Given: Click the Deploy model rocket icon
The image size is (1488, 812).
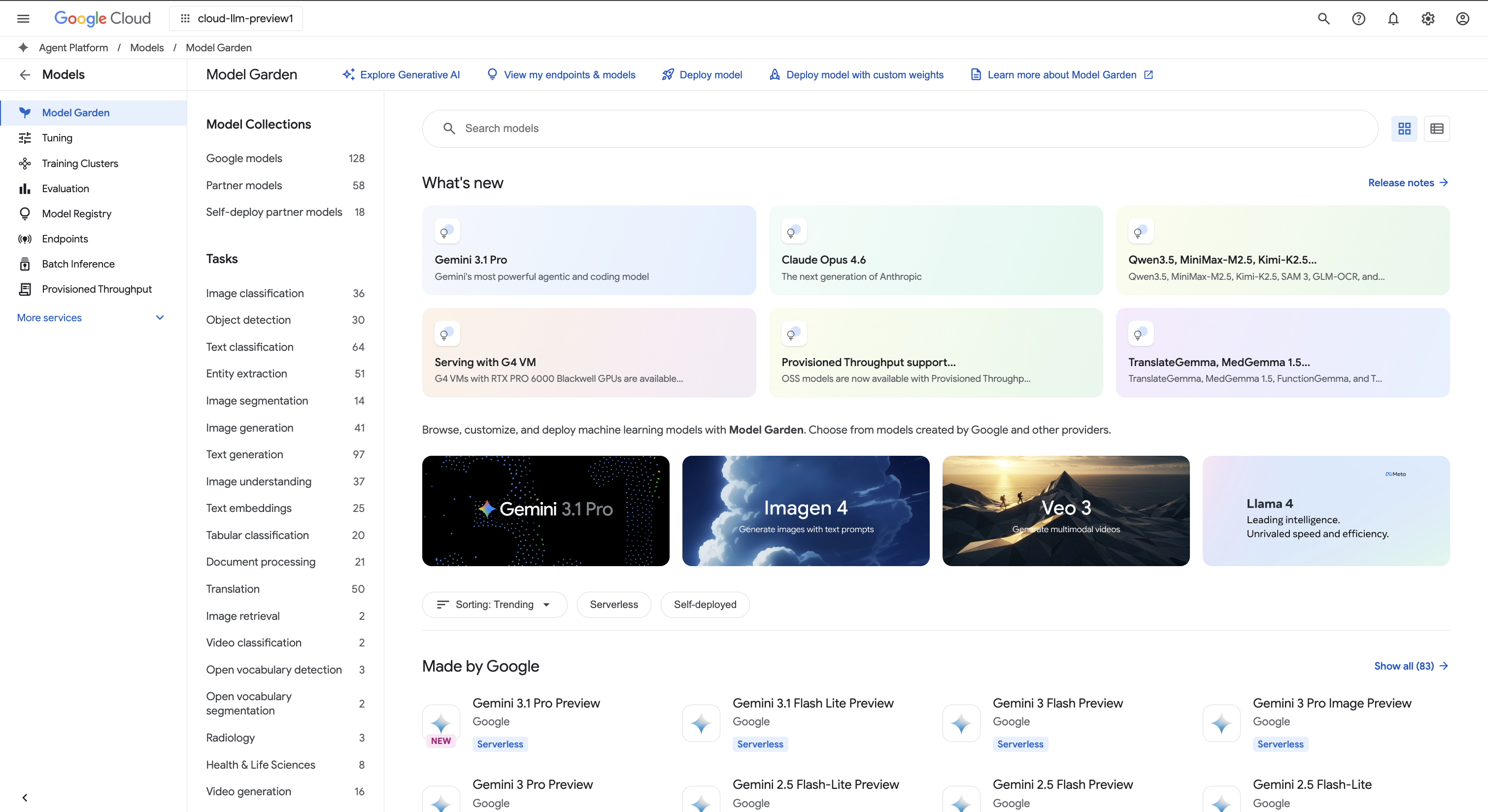Looking at the screenshot, I should (x=668, y=74).
